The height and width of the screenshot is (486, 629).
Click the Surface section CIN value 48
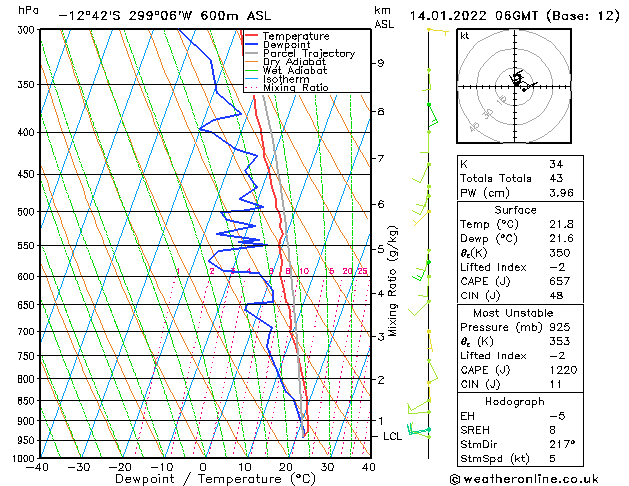(556, 296)
